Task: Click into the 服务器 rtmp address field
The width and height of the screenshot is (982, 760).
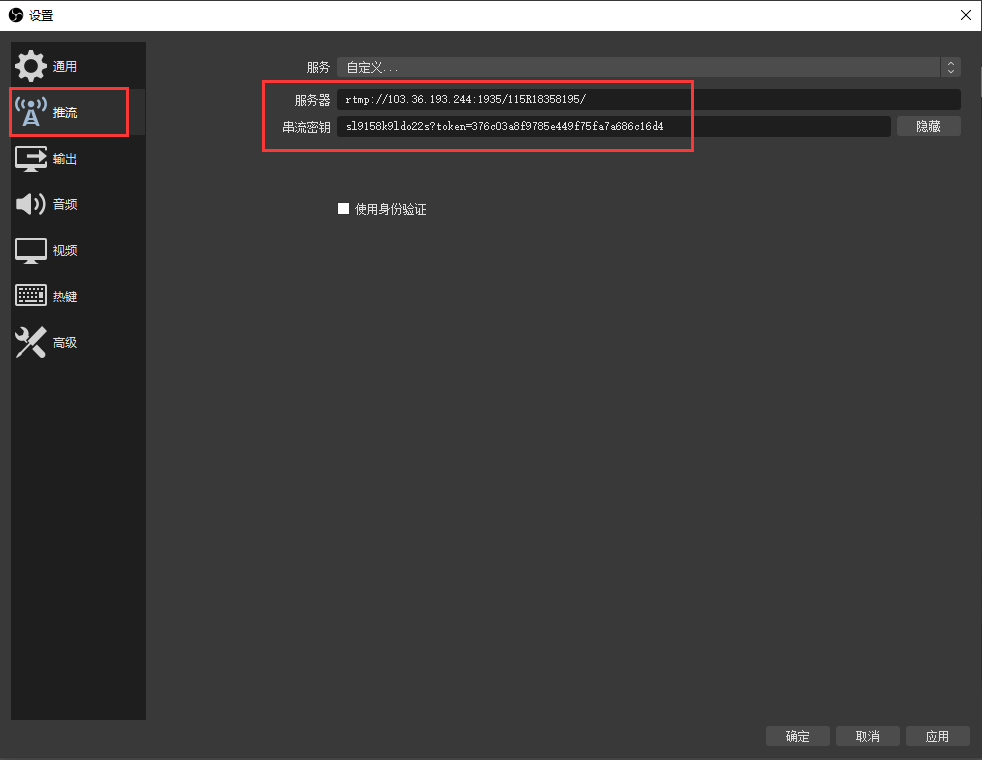Action: click(648, 99)
